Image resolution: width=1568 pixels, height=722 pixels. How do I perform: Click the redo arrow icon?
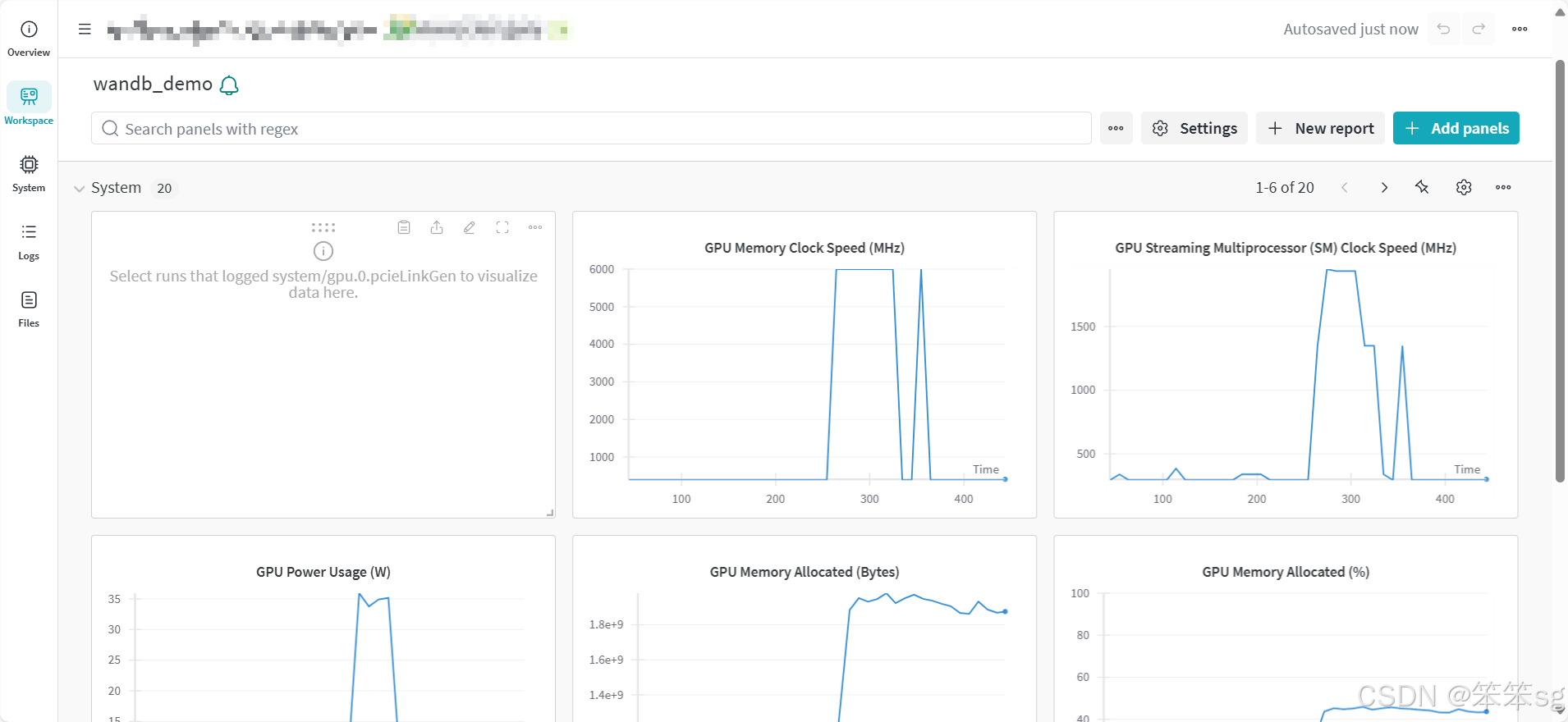click(x=1479, y=29)
